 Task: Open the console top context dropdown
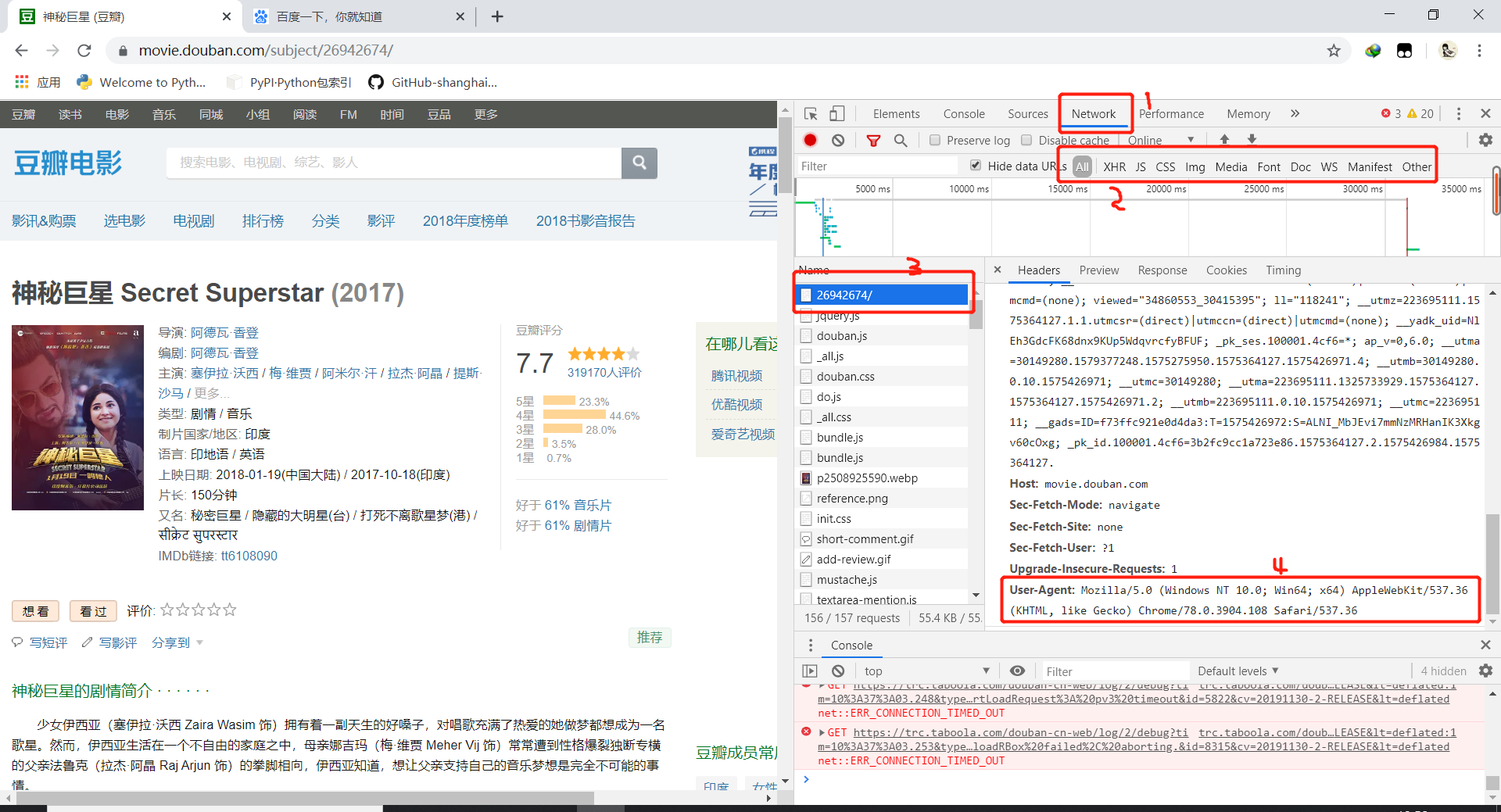click(x=927, y=671)
